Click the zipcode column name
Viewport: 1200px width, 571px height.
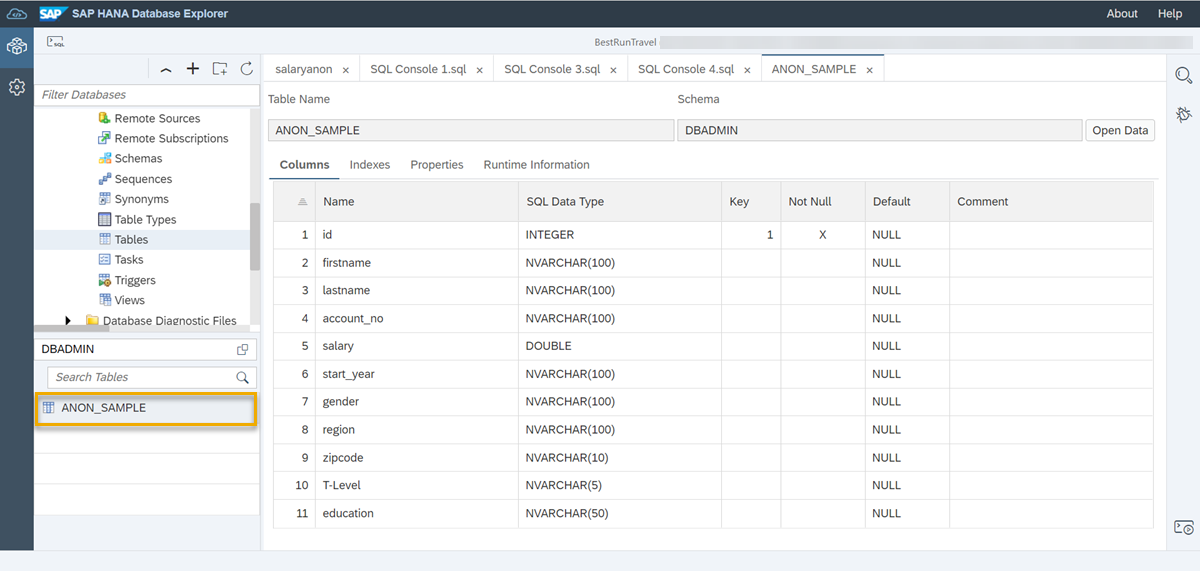point(343,457)
